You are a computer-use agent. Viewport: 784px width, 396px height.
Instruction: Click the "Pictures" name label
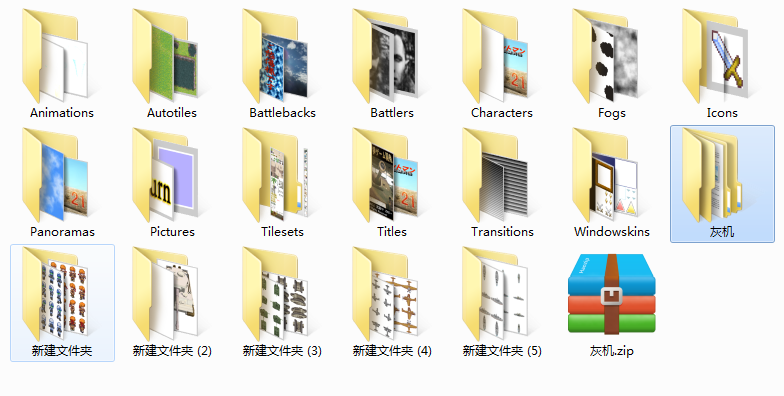pyautogui.click(x=172, y=232)
